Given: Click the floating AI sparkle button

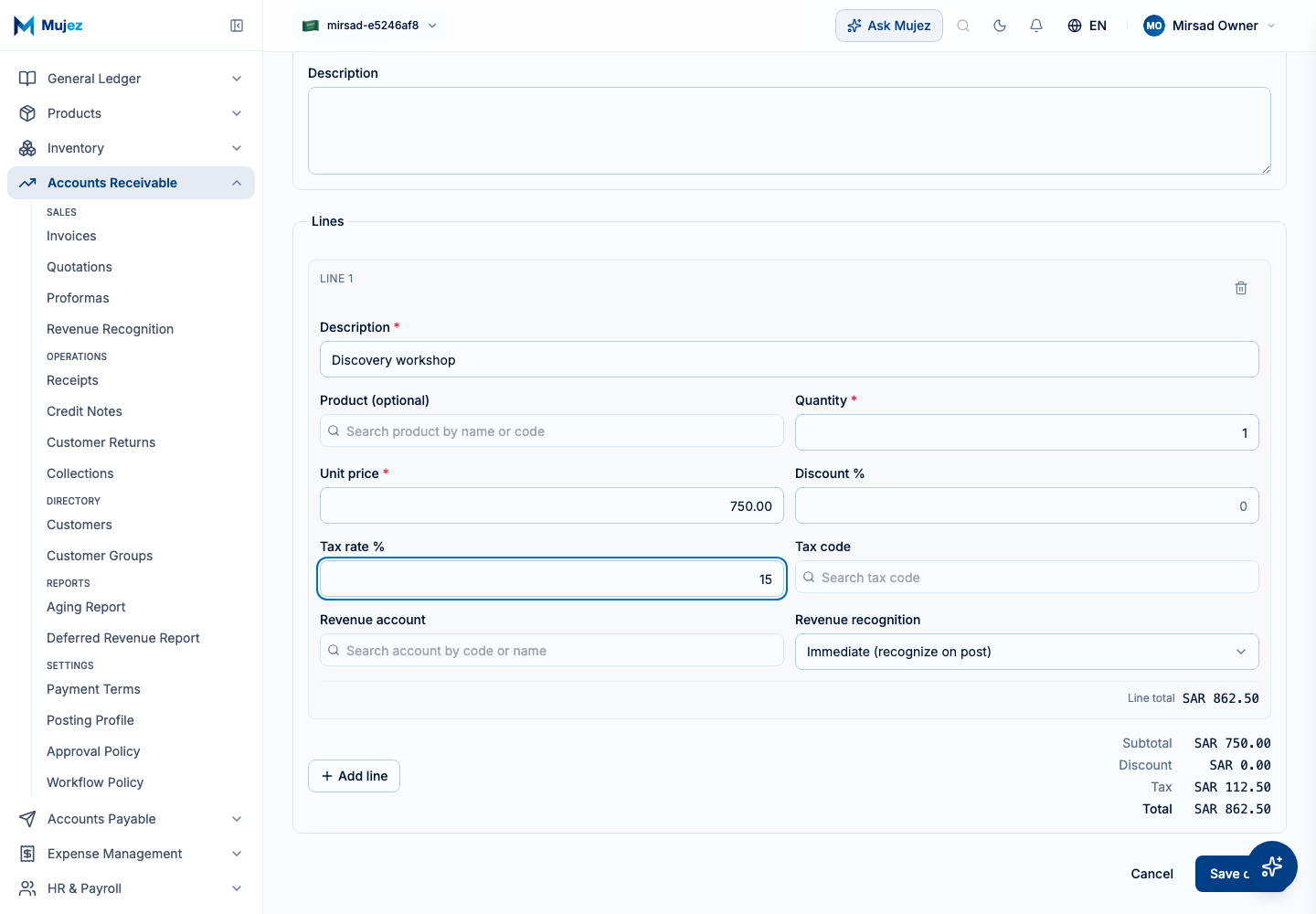Looking at the screenshot, I should click(x=1272, y=866).
